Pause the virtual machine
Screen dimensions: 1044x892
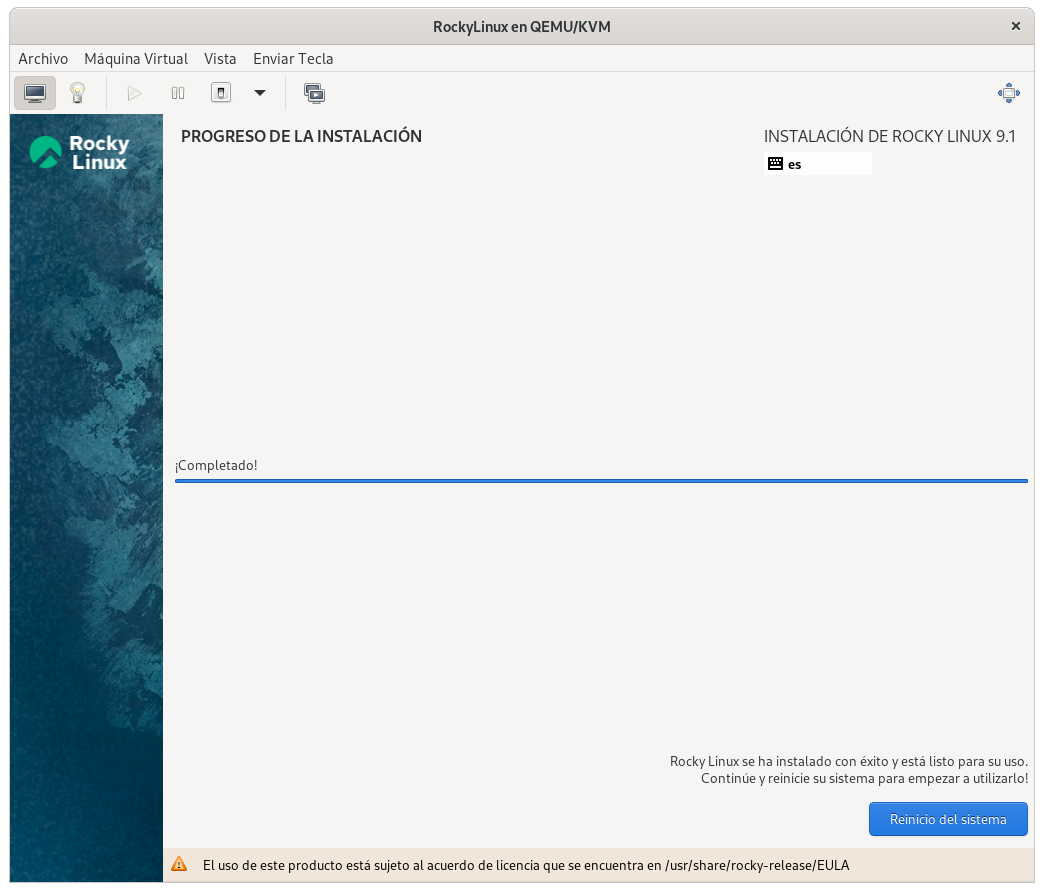point(178,93)
